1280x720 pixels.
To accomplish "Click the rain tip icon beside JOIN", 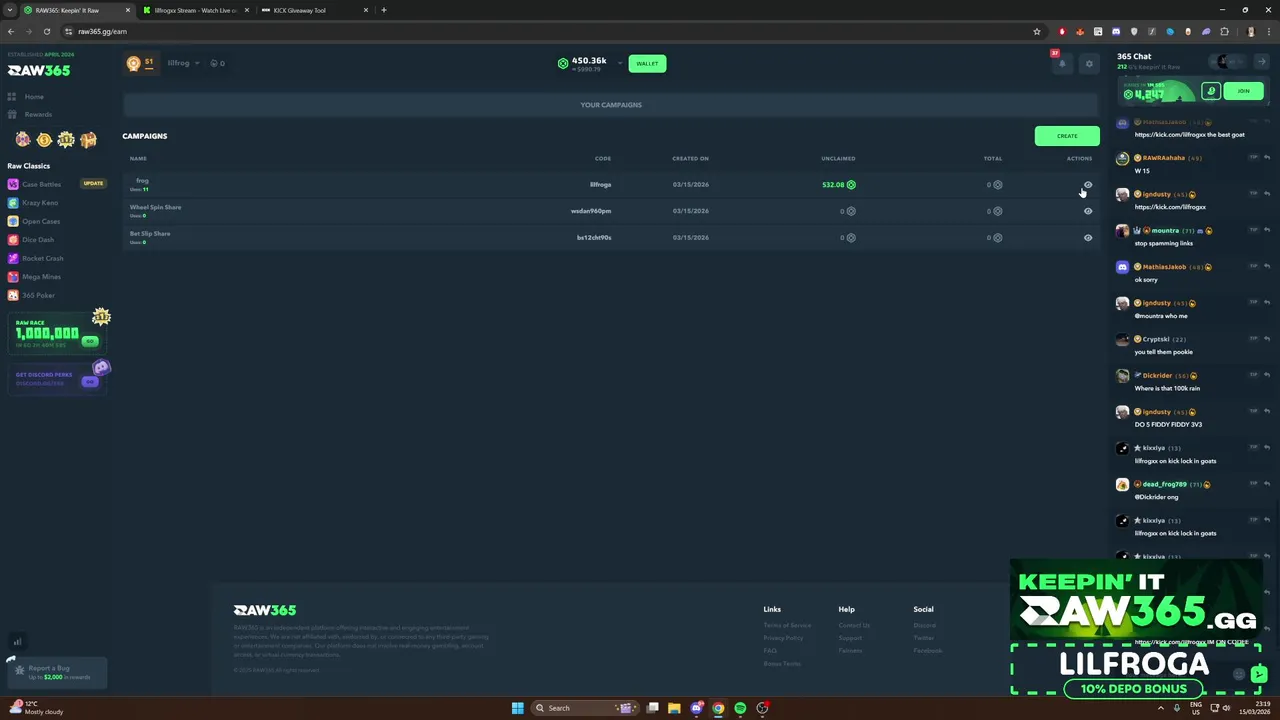I will (1211, 91).
